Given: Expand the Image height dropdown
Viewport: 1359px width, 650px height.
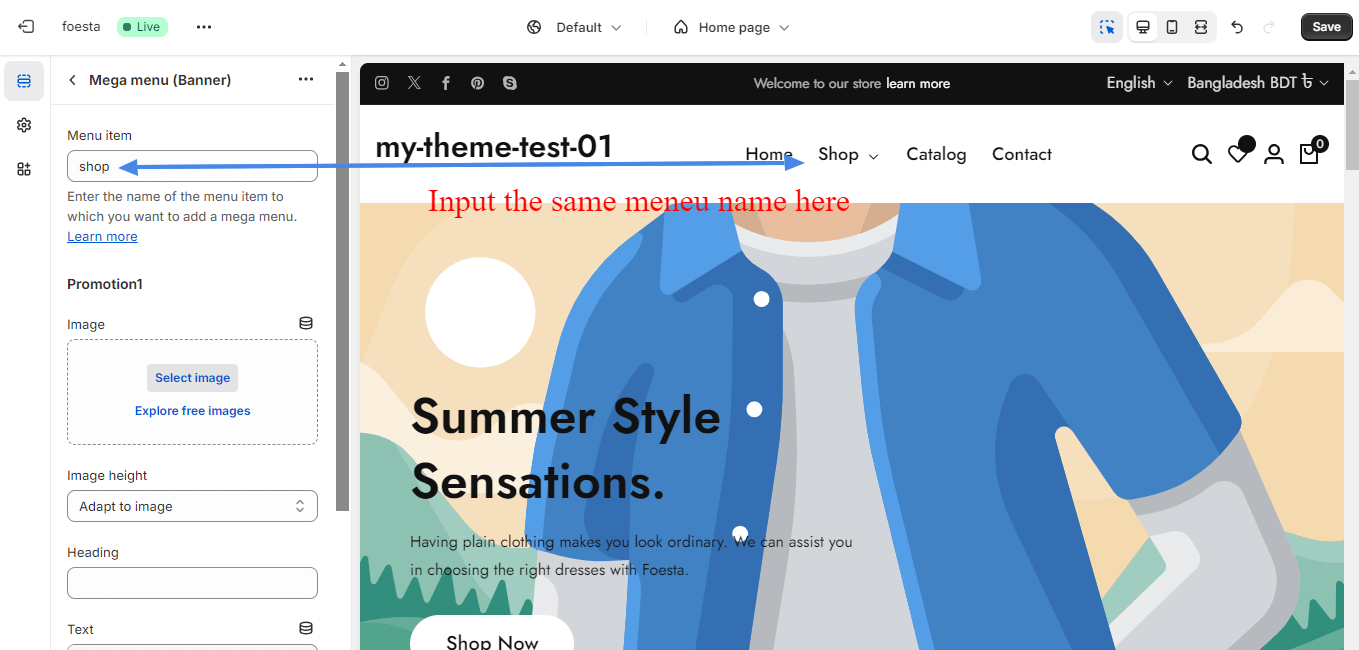Looking at the screenshot, I should tap(192, 506).
